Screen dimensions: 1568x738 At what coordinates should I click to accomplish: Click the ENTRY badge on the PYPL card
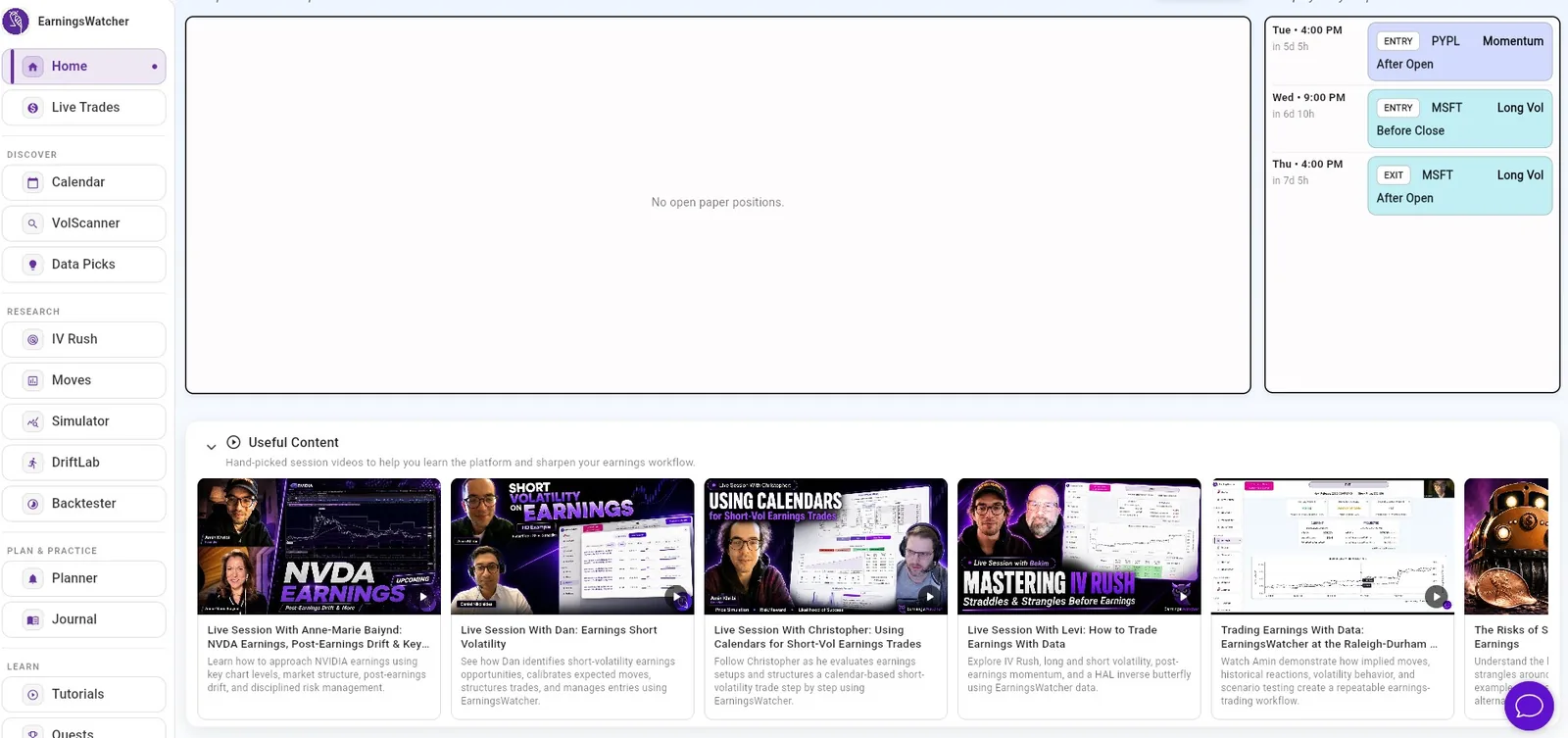pos(1398,41)
